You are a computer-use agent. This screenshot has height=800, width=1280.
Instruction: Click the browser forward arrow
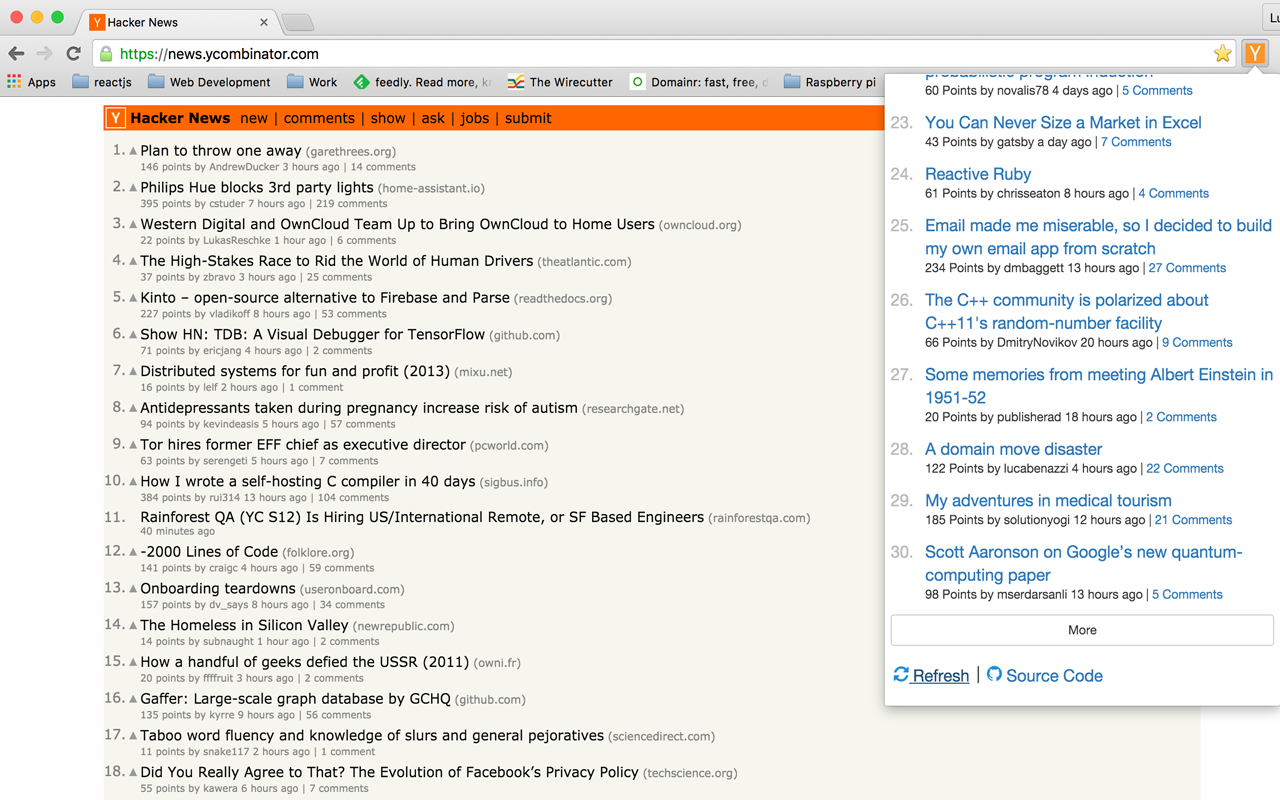coord(44,54)
